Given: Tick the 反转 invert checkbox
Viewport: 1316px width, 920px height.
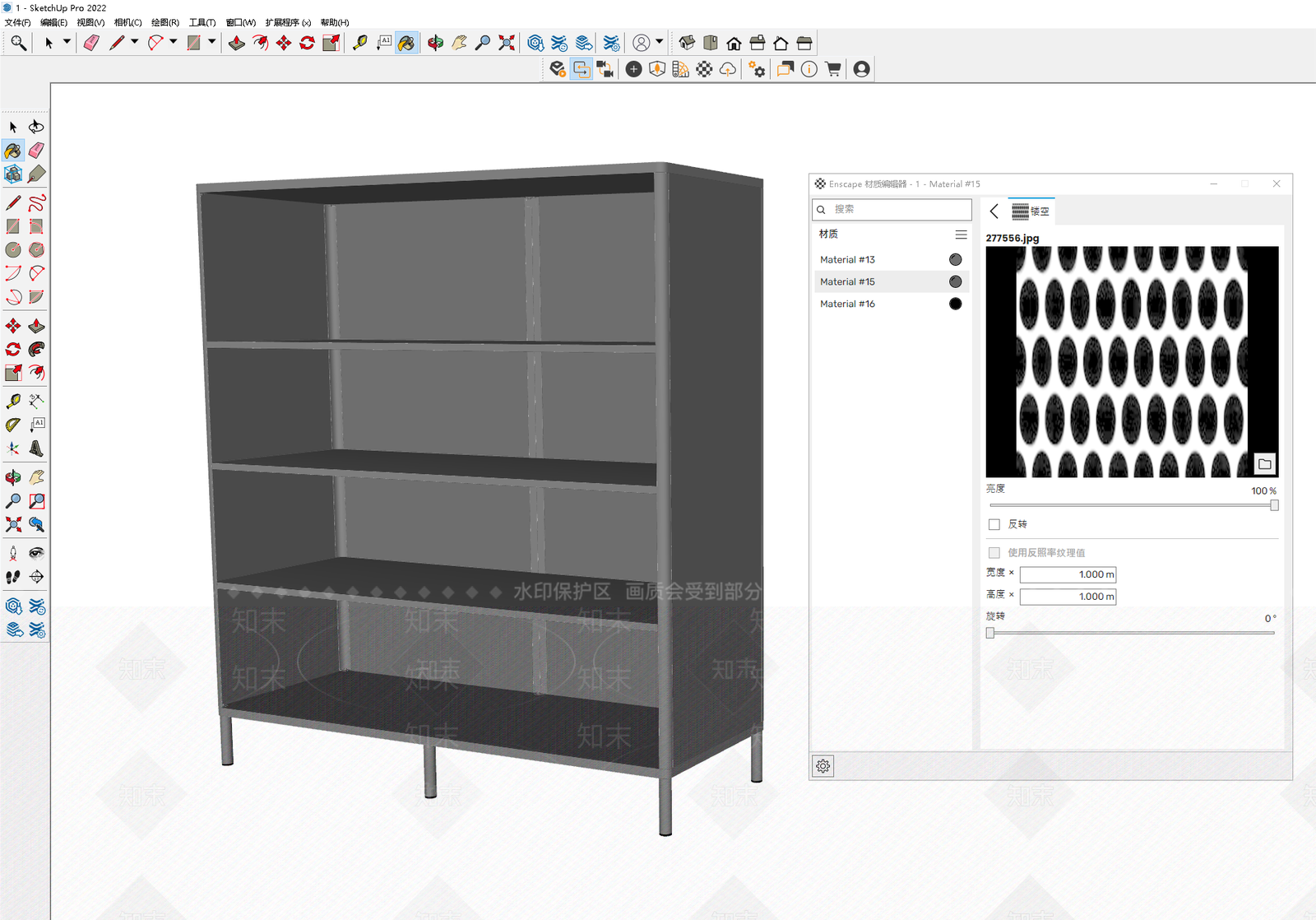Looking at the screenshot, I should [994, 524].
